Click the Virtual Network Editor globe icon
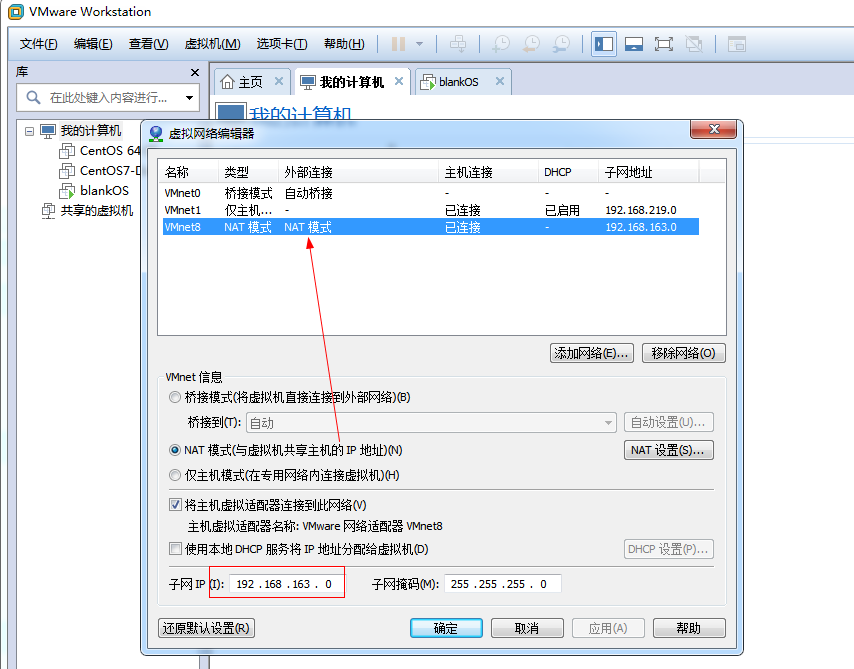 point(156,133)
